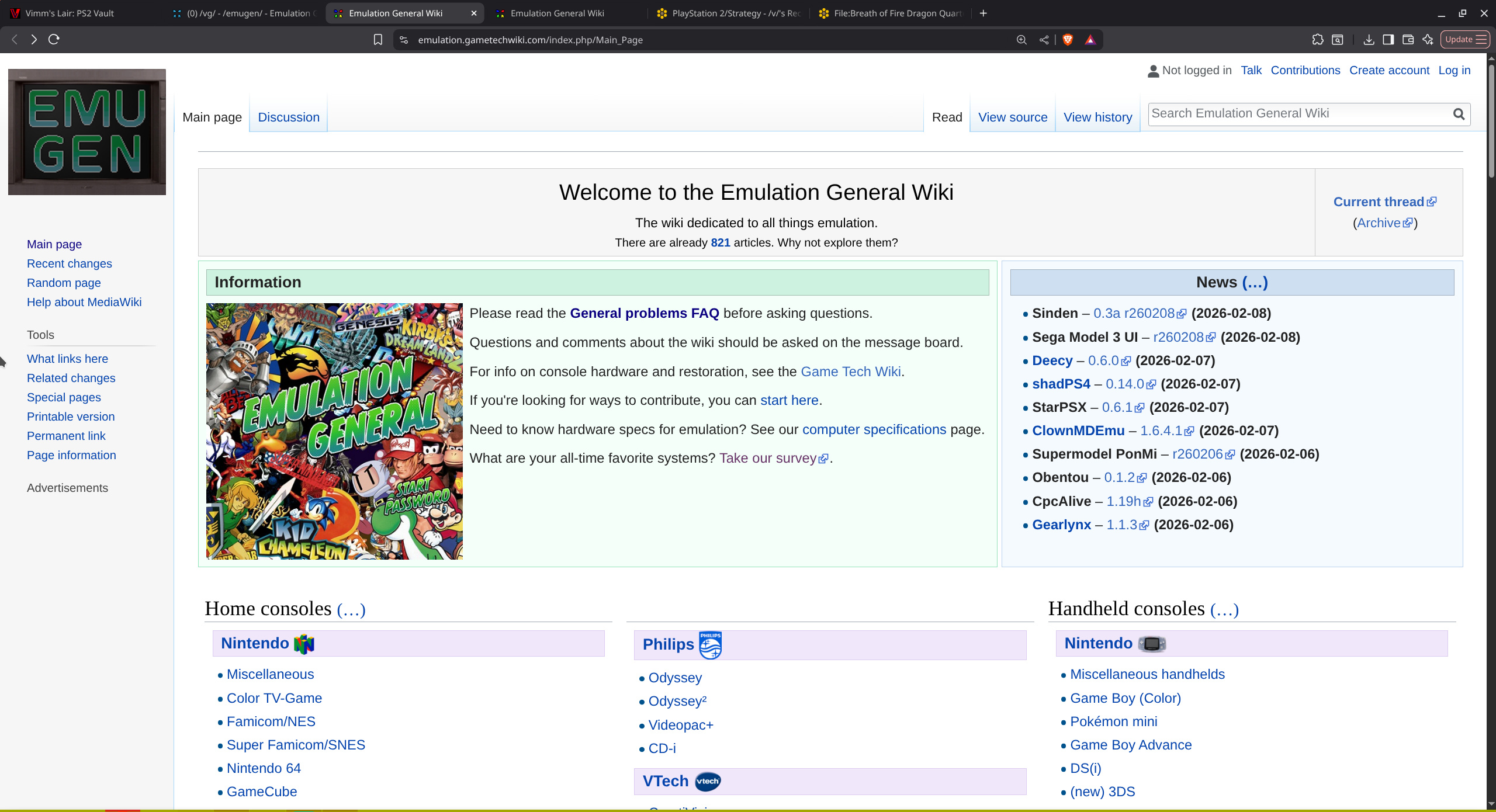Open the downloads icon in toolbar

[x=1368, y=40]
